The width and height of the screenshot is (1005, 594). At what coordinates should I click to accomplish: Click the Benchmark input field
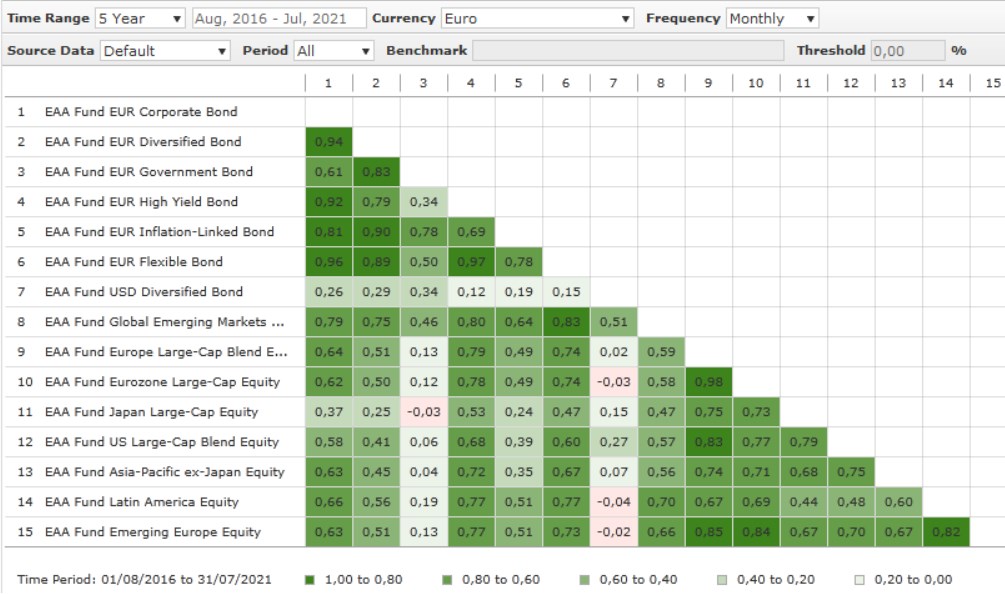628,50
